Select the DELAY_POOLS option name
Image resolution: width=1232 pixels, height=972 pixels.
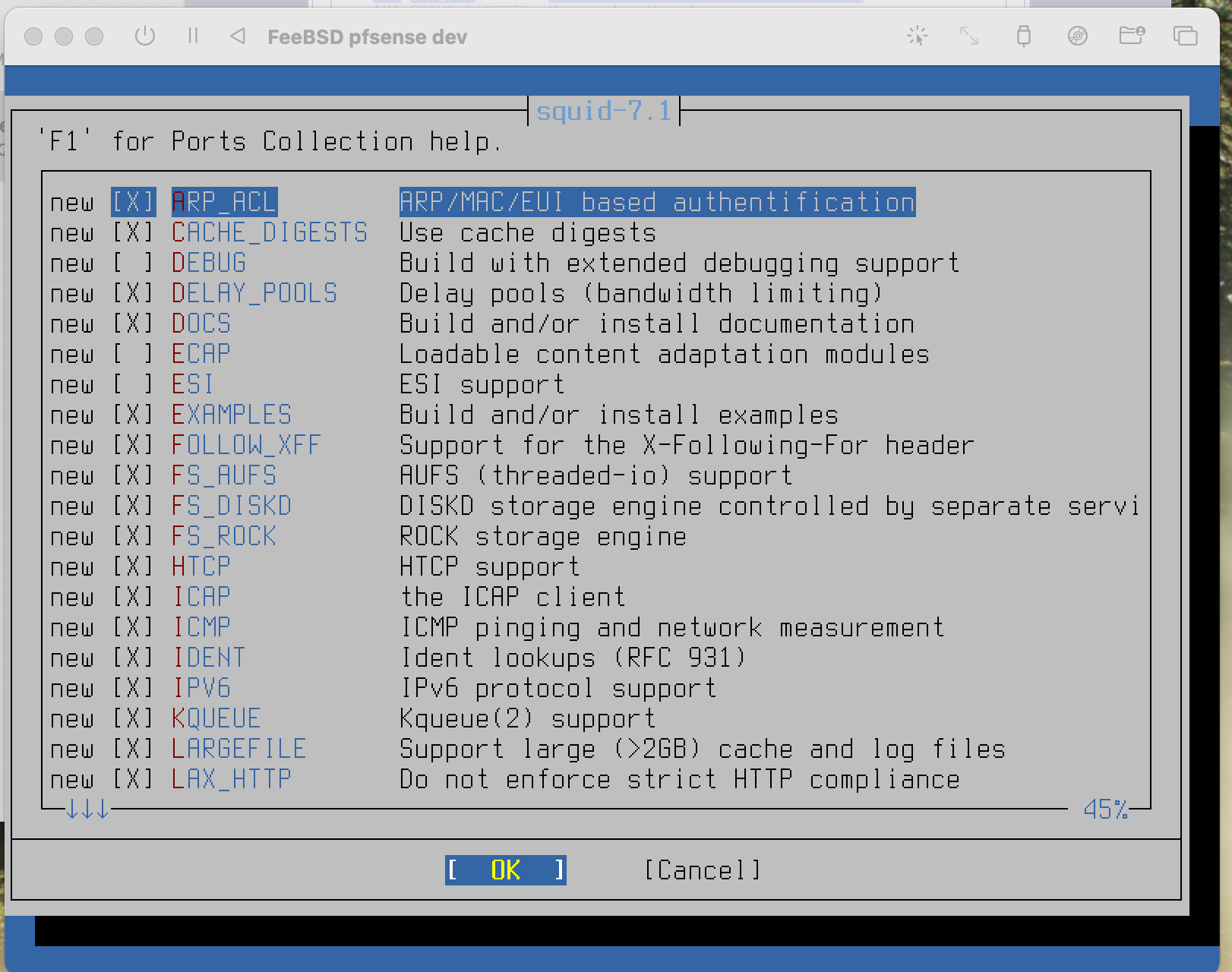click(254, 294)
